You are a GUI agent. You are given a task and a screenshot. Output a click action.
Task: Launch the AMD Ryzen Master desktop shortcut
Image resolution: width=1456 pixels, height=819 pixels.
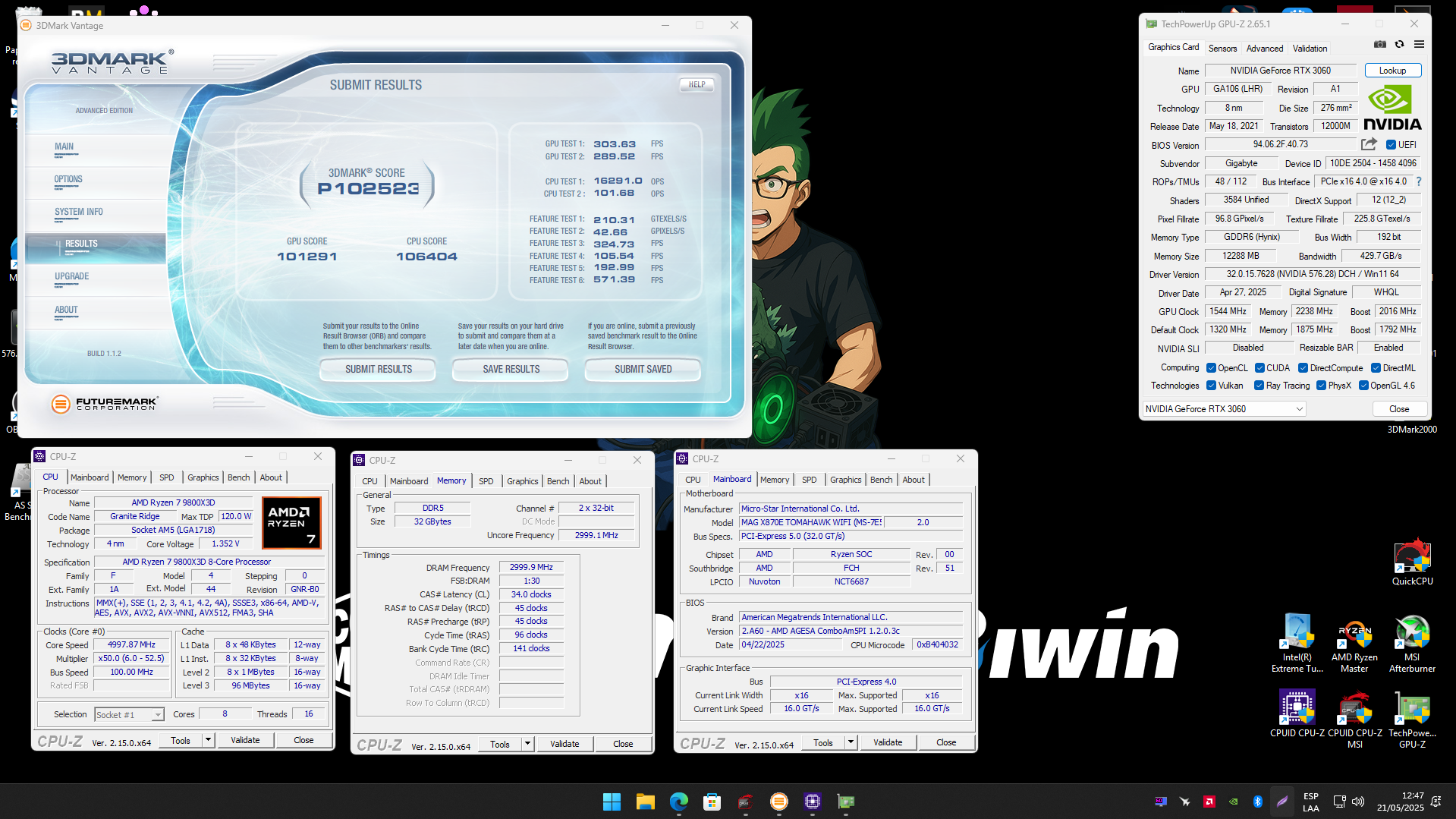pos(1354,643)
